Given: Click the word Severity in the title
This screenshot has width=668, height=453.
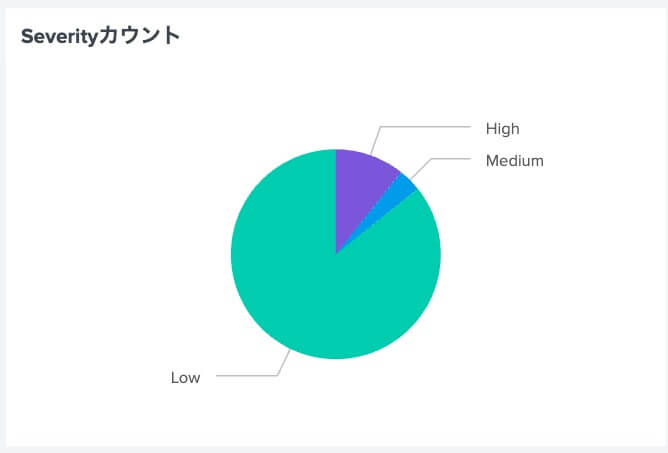Looking at the screenshot, I should pos(60,36).
